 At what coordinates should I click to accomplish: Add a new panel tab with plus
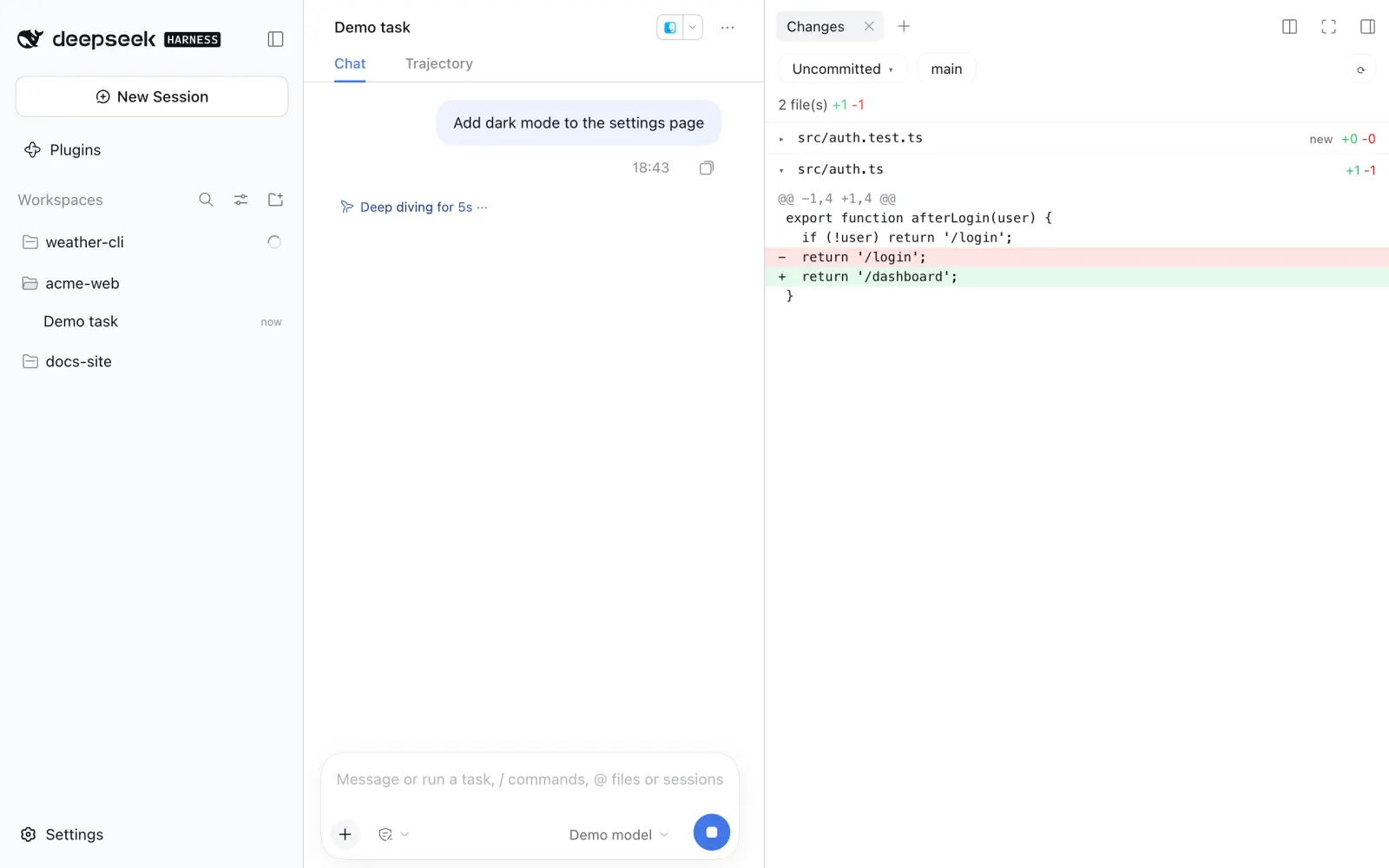[x=904, y=26]
